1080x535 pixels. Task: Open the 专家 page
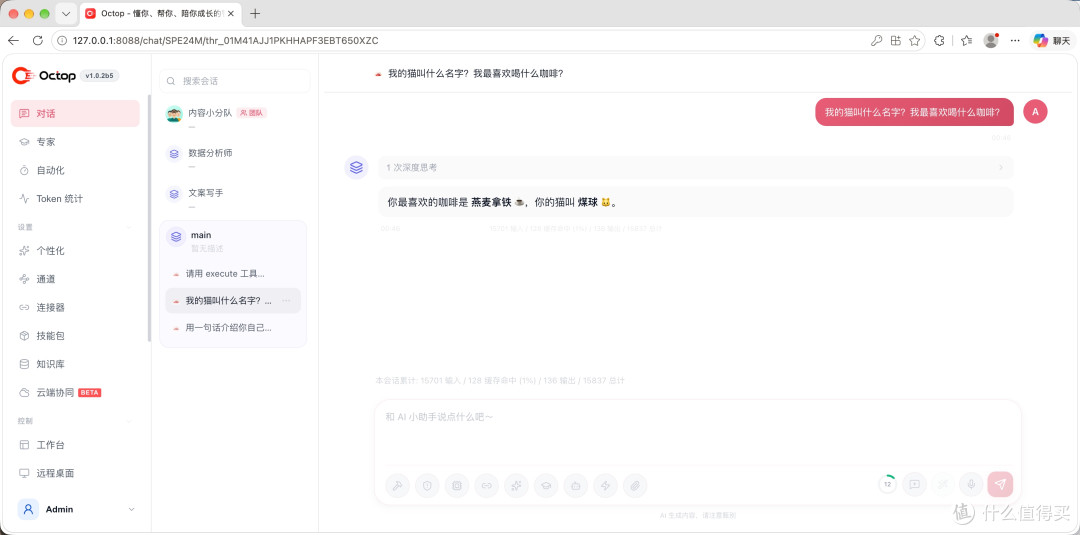pos(75,142)
